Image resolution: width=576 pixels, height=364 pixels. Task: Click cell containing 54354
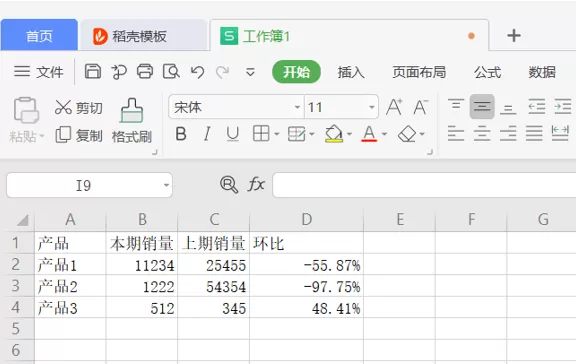pyautogui.click(x=213, y=286)
